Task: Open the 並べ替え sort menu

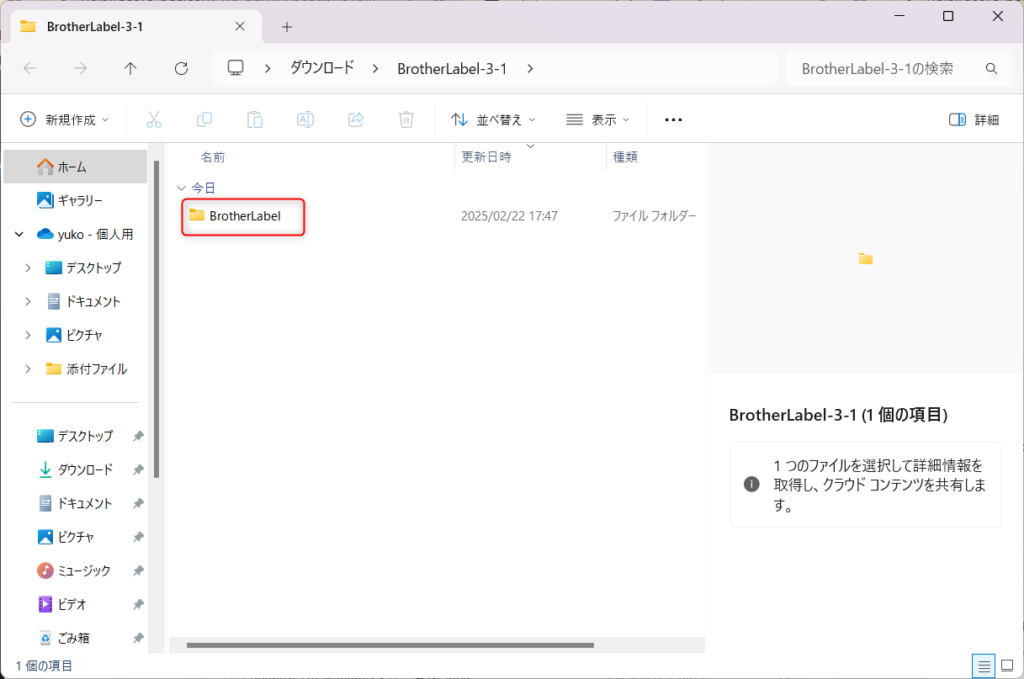Action: click(x=493, y=119)
